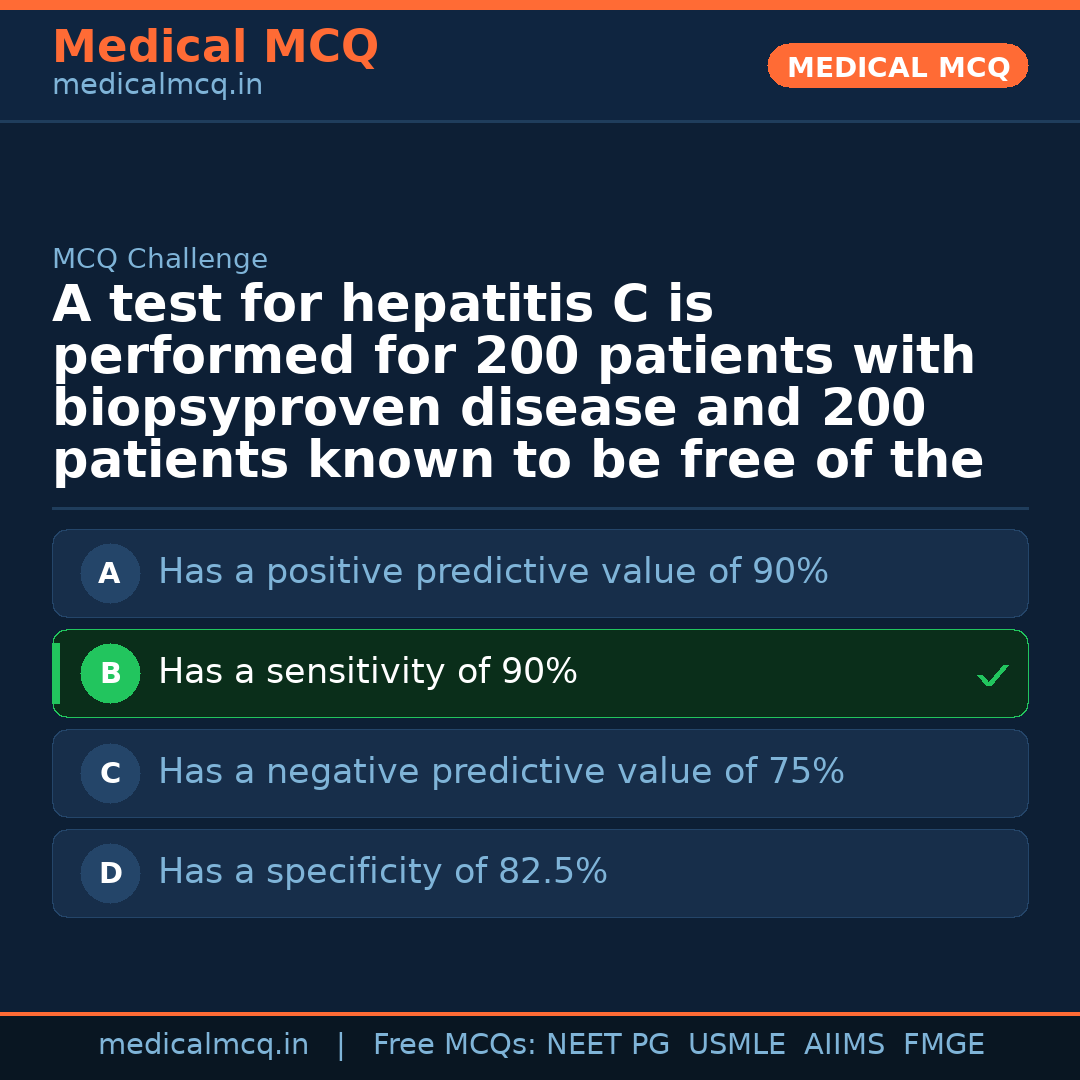Screen dimensions: 1080x1080
Task: Choose answer 'Has a sensitivity of 90%'
Action: [368, 672]
